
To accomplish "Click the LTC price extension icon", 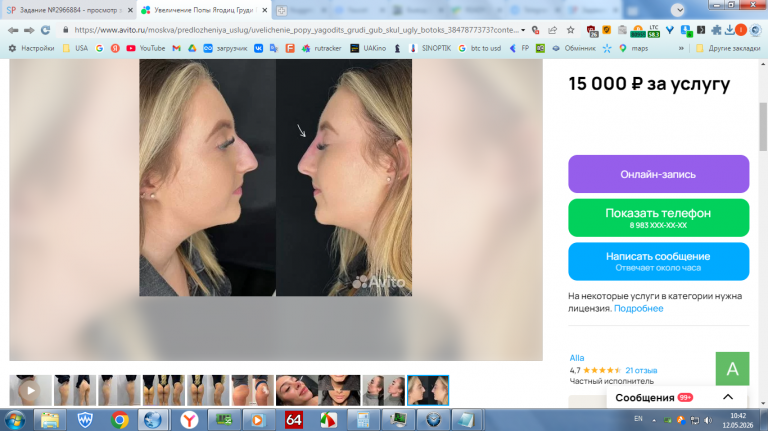I will (654, 31).
